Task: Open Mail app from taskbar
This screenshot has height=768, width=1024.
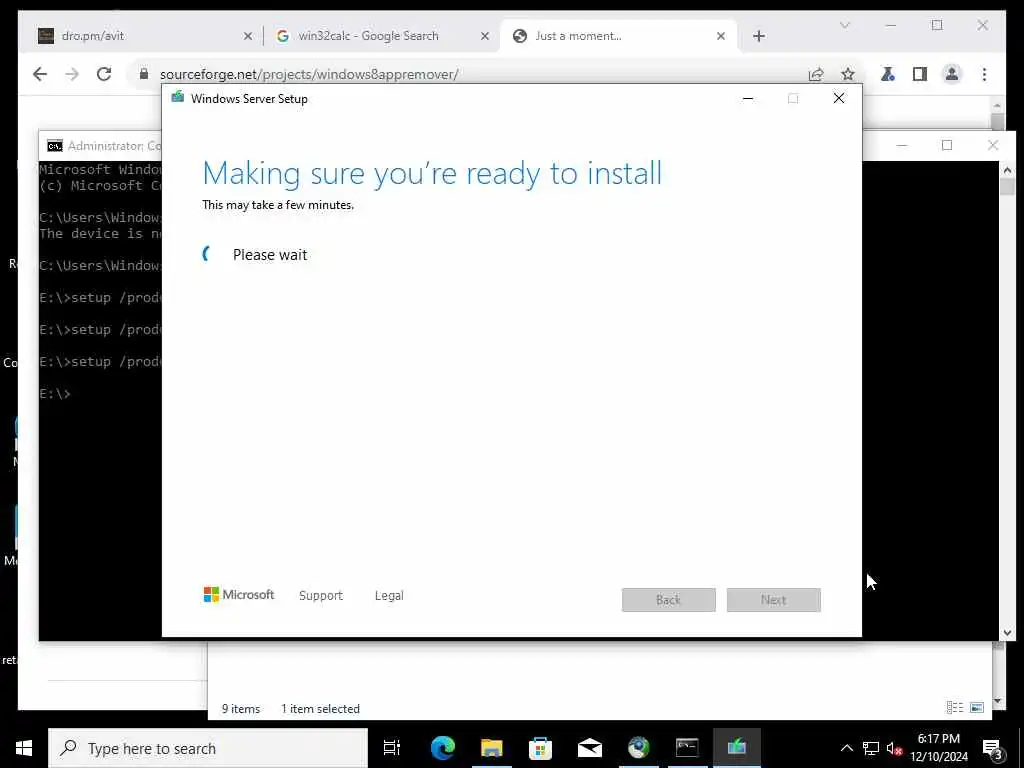Action: (x=590, y=748)
